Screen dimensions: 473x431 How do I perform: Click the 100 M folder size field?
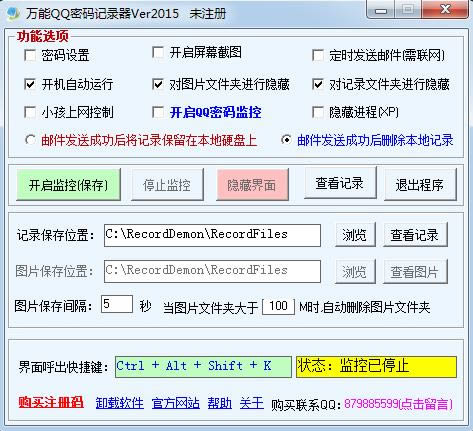[x=278, y=306]
